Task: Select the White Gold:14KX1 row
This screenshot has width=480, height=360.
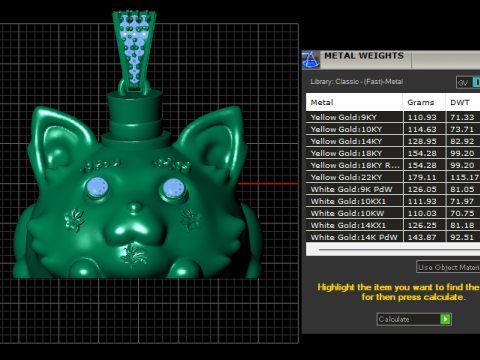Action: [393, 225]
